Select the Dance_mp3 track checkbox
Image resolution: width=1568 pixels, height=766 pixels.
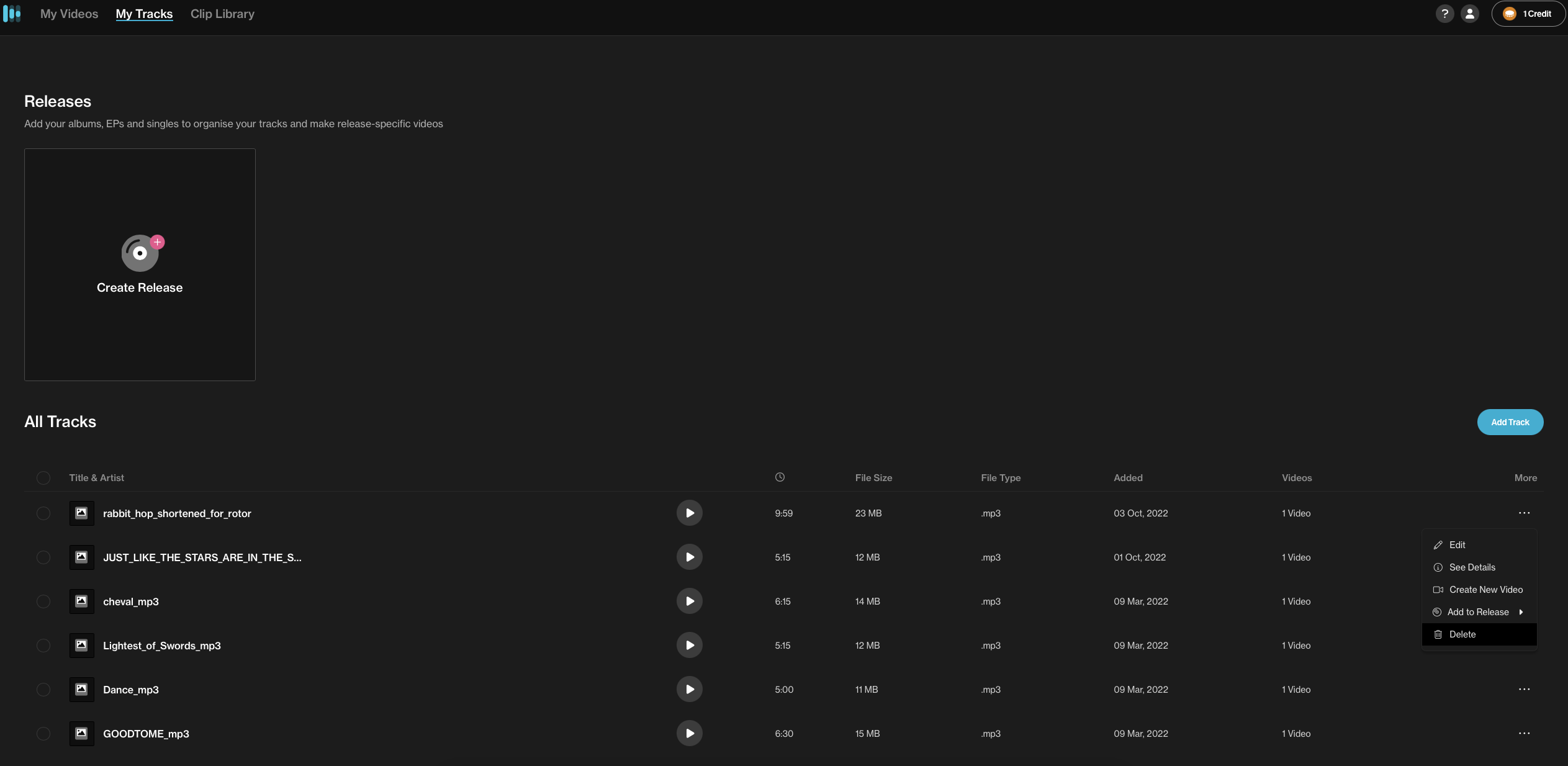click(43, 690)
